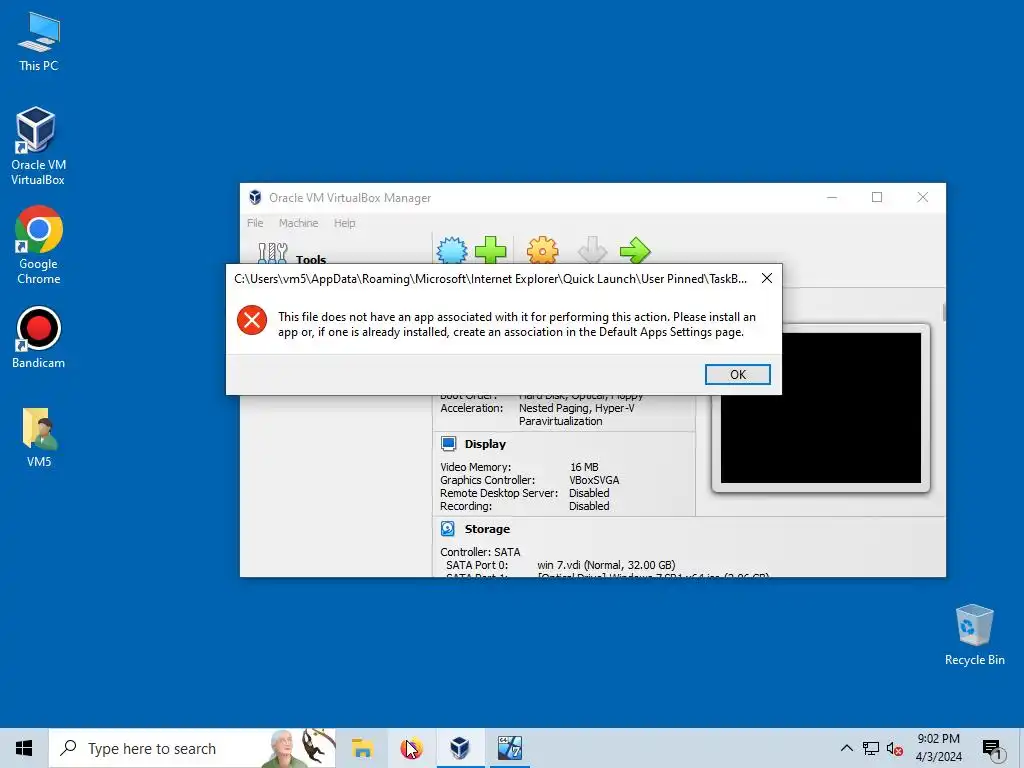Screen dimensions: 1024x768
Task: Click the Windows 7 VM taskbar icon
Action: pos(509,748)
